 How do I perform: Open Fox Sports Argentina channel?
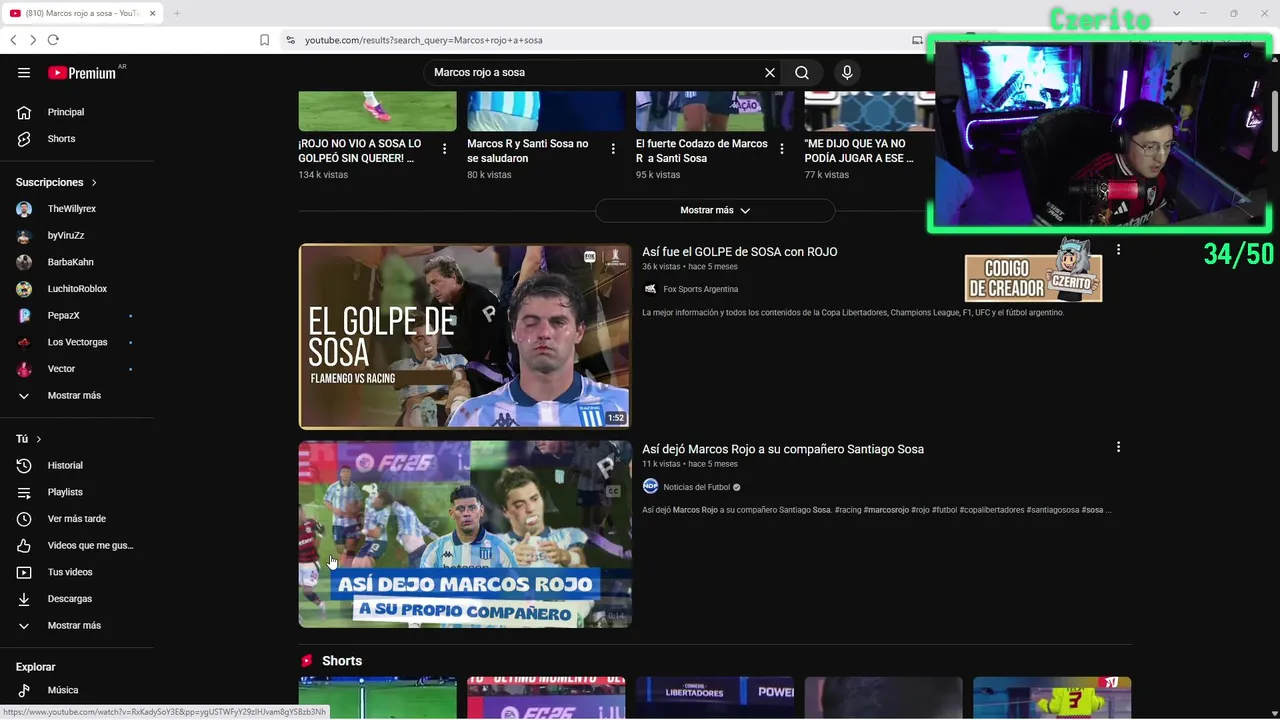coord(700,289)
